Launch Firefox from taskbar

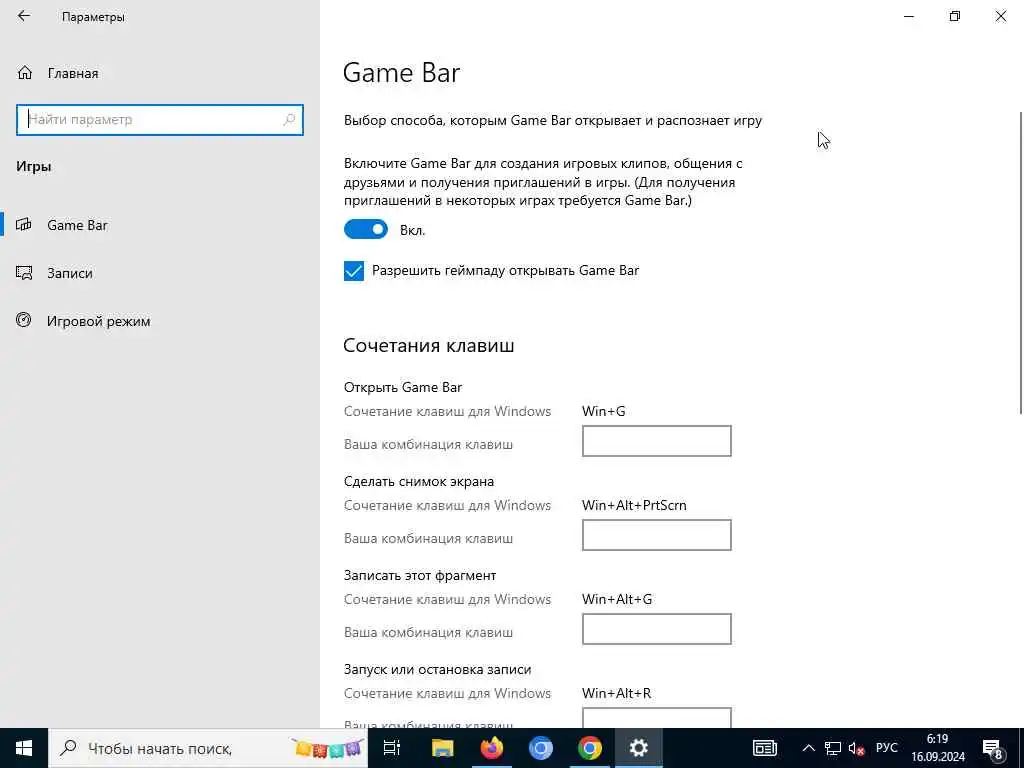click(x=492, y=748)
